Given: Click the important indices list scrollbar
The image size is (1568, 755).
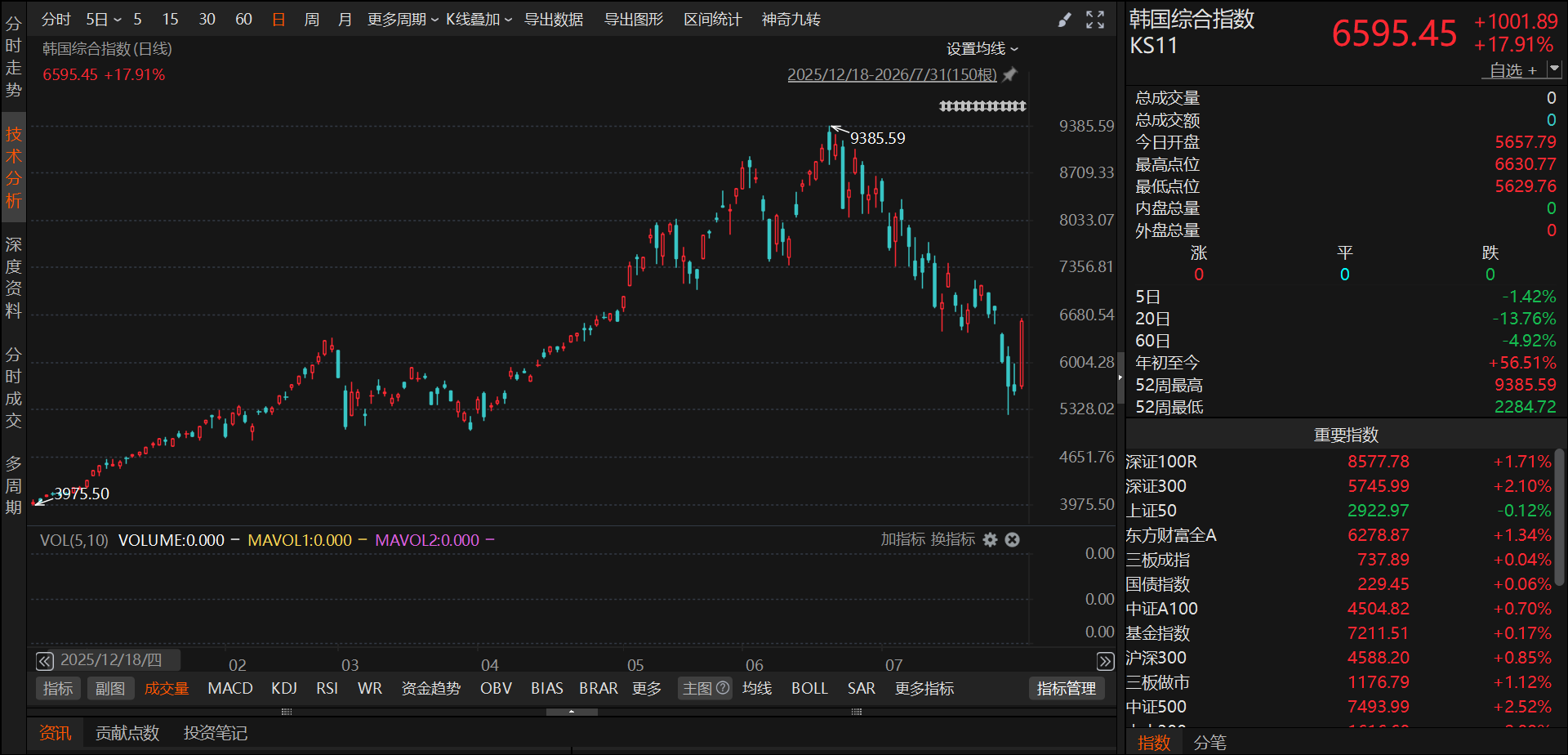Looking at the screenshot, I should [1560, 516].
